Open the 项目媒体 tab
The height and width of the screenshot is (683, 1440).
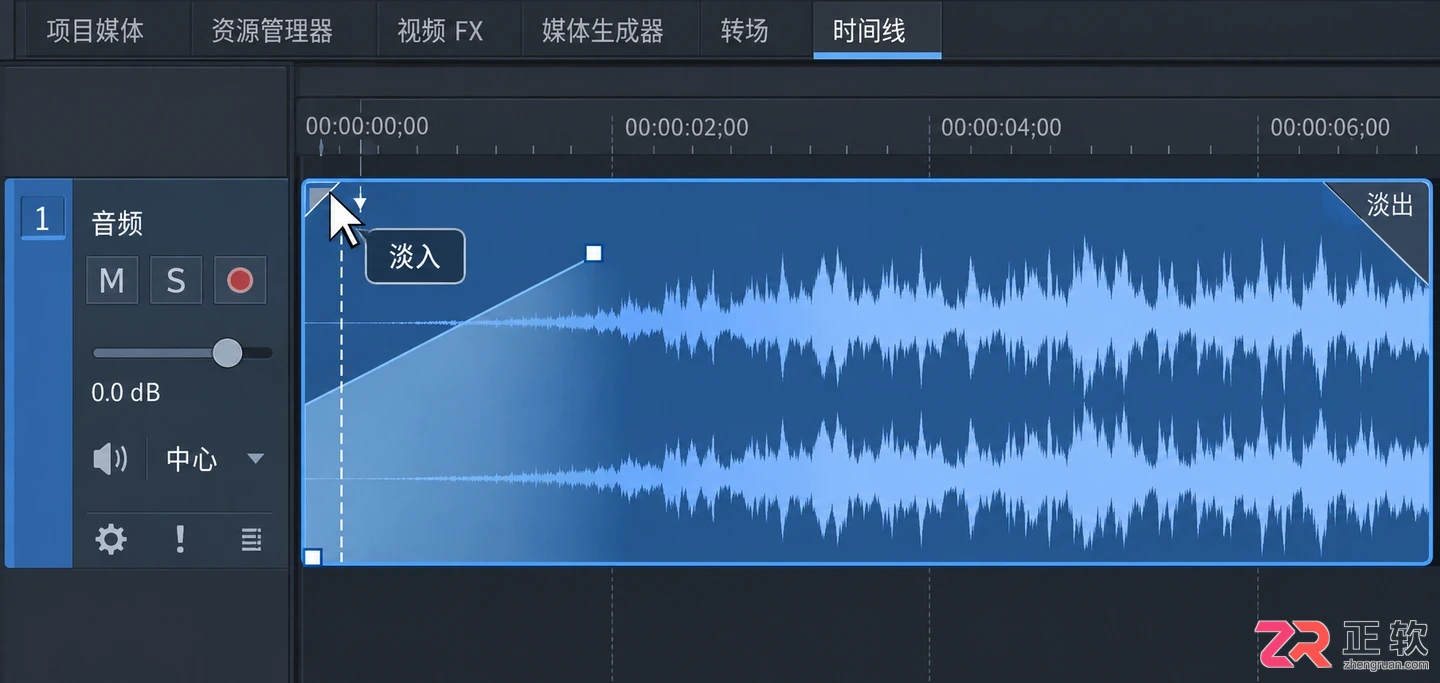pos(96,31)
